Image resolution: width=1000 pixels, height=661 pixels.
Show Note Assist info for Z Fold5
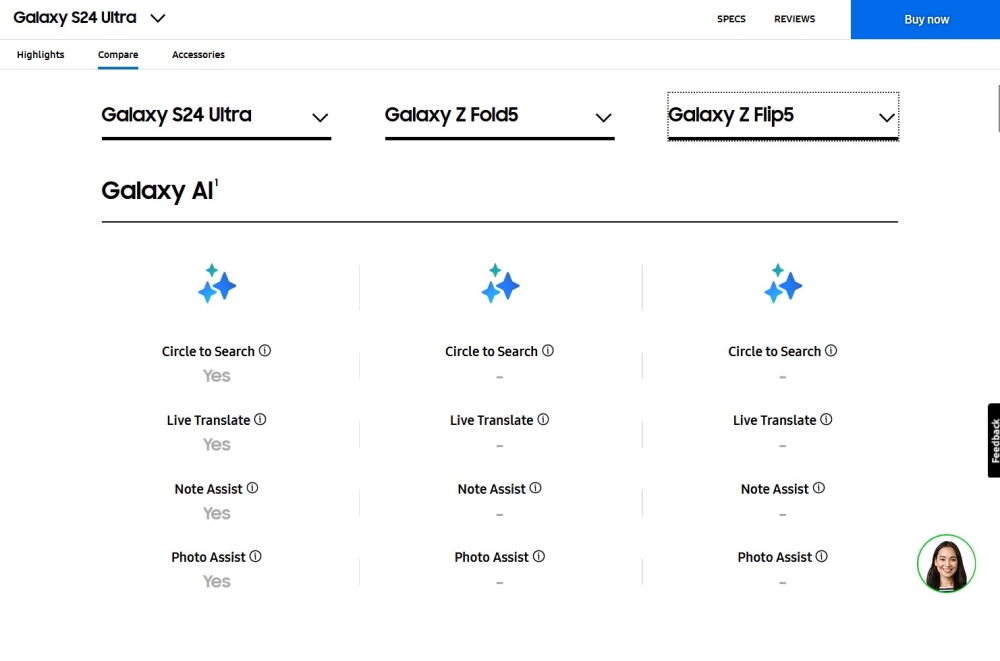(536, 488)
